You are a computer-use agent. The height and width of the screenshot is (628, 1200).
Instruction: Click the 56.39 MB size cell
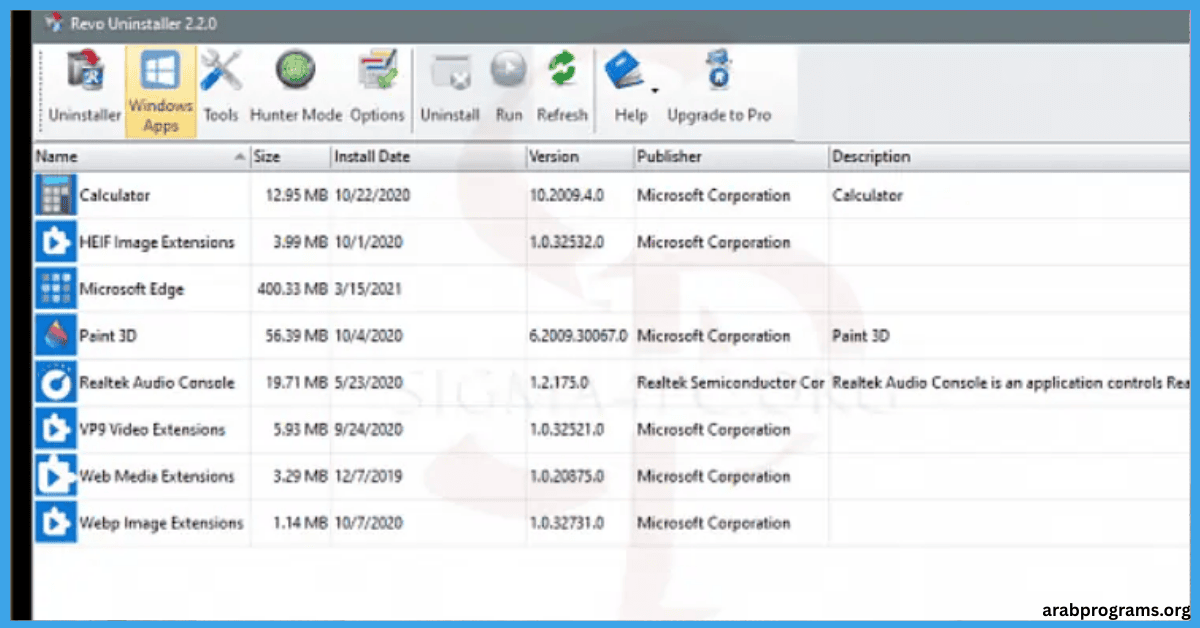click(x=297, y=337)
